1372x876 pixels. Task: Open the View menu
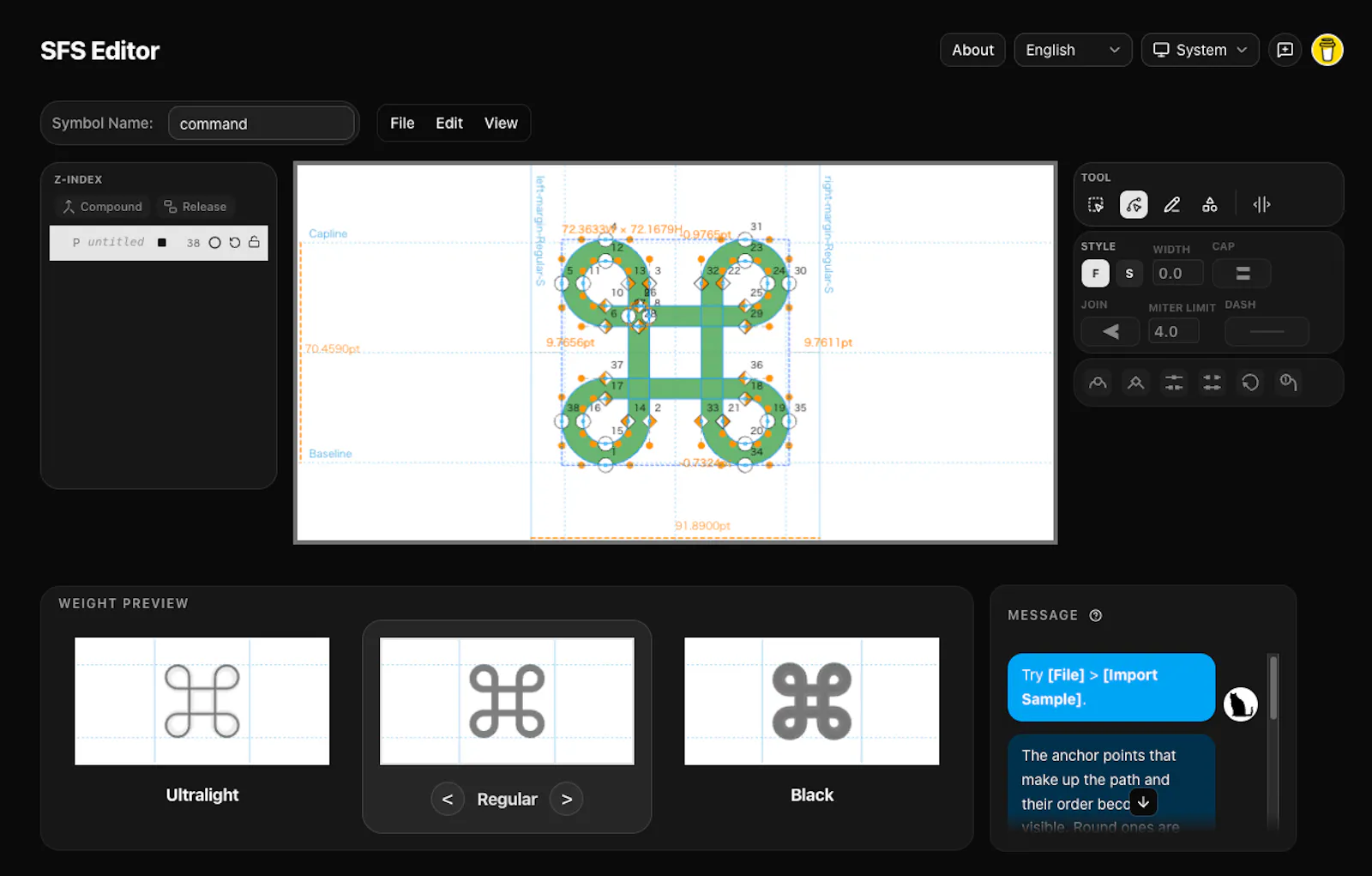click(x=501, y=123)
